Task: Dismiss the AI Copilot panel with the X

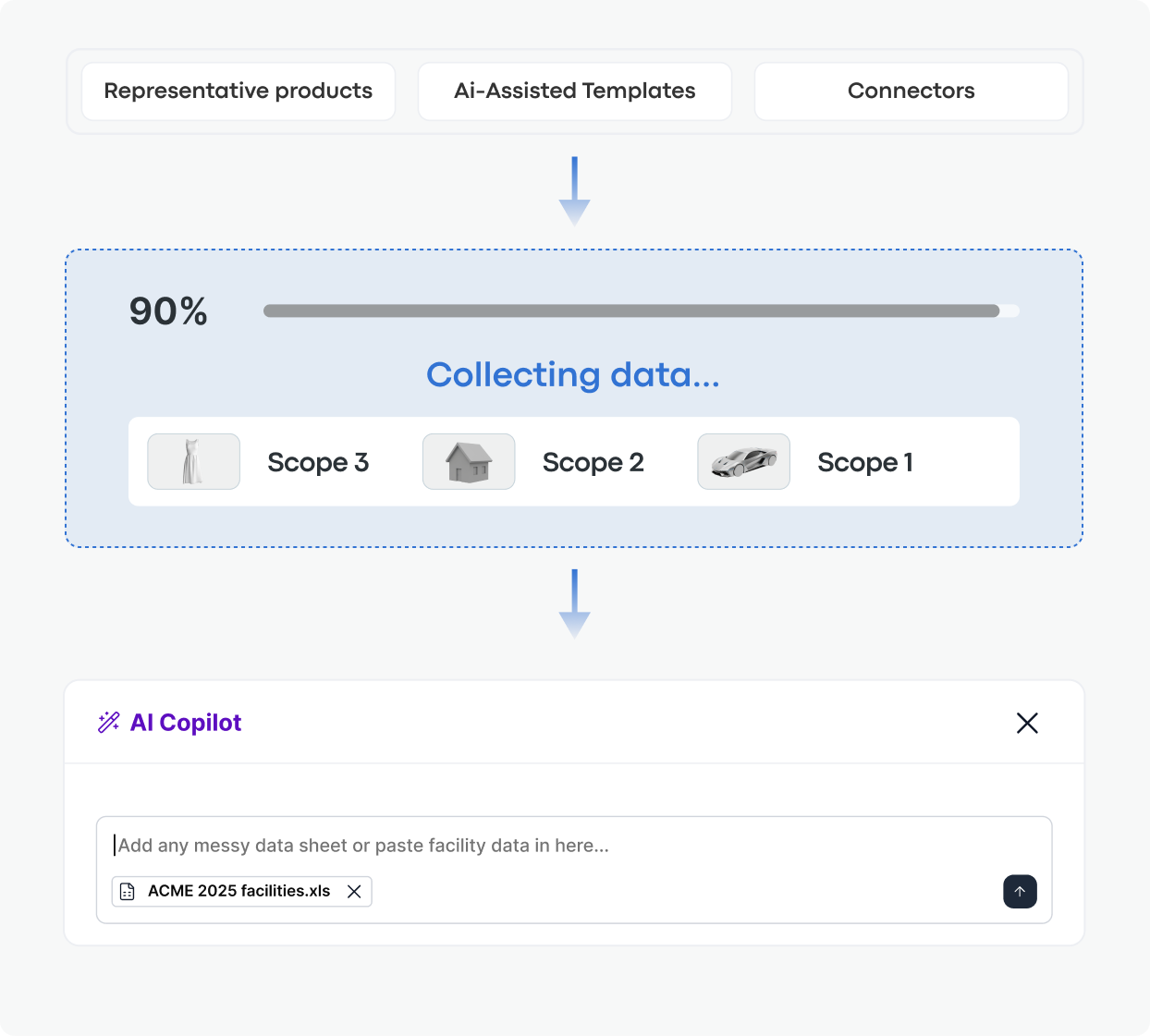Action: click(1027, 724)
